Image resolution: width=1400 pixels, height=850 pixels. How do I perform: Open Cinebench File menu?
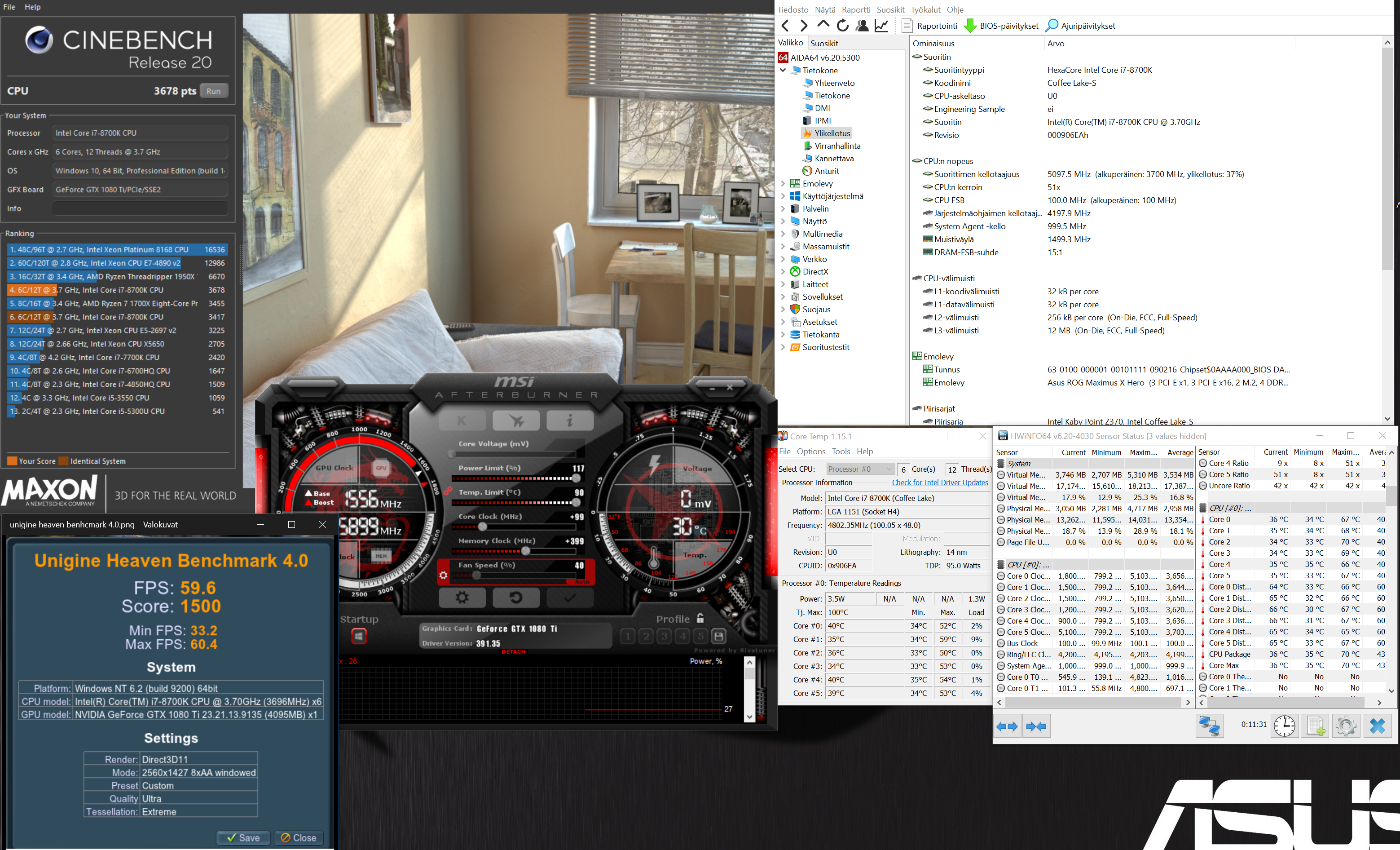tap(9, 7)
